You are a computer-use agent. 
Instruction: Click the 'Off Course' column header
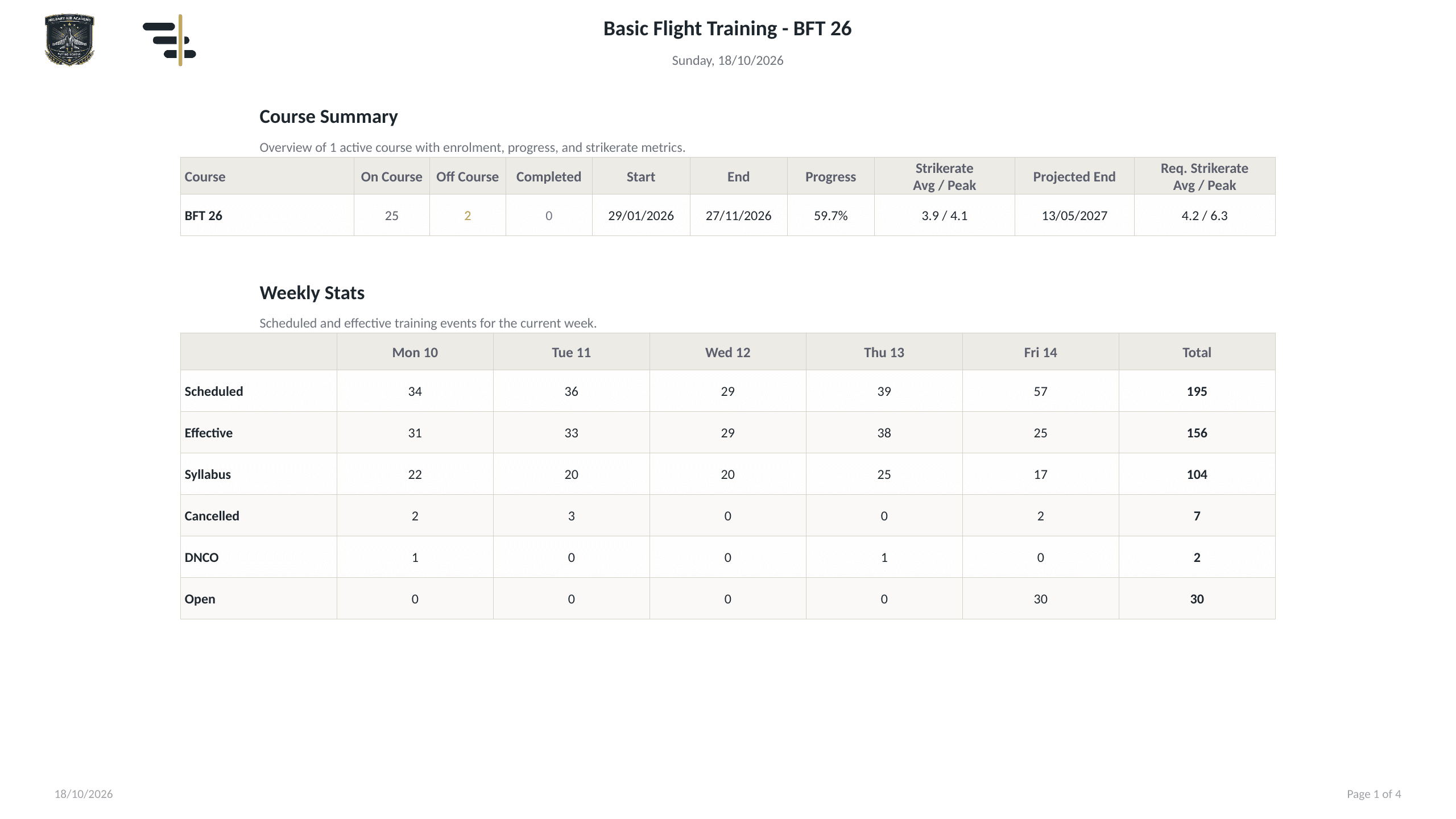468,177
